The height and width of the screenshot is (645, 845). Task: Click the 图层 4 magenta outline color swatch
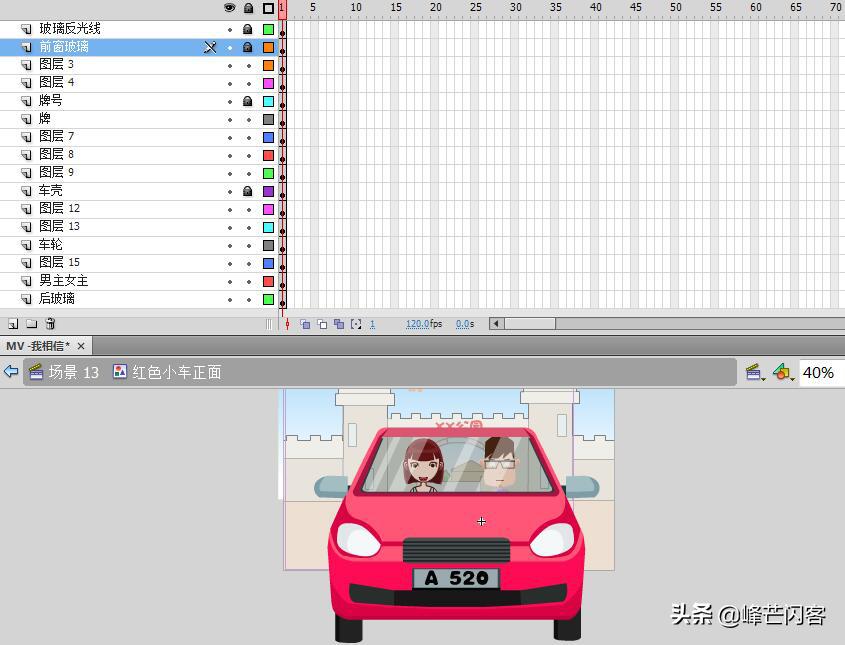[x=268, y=83]
